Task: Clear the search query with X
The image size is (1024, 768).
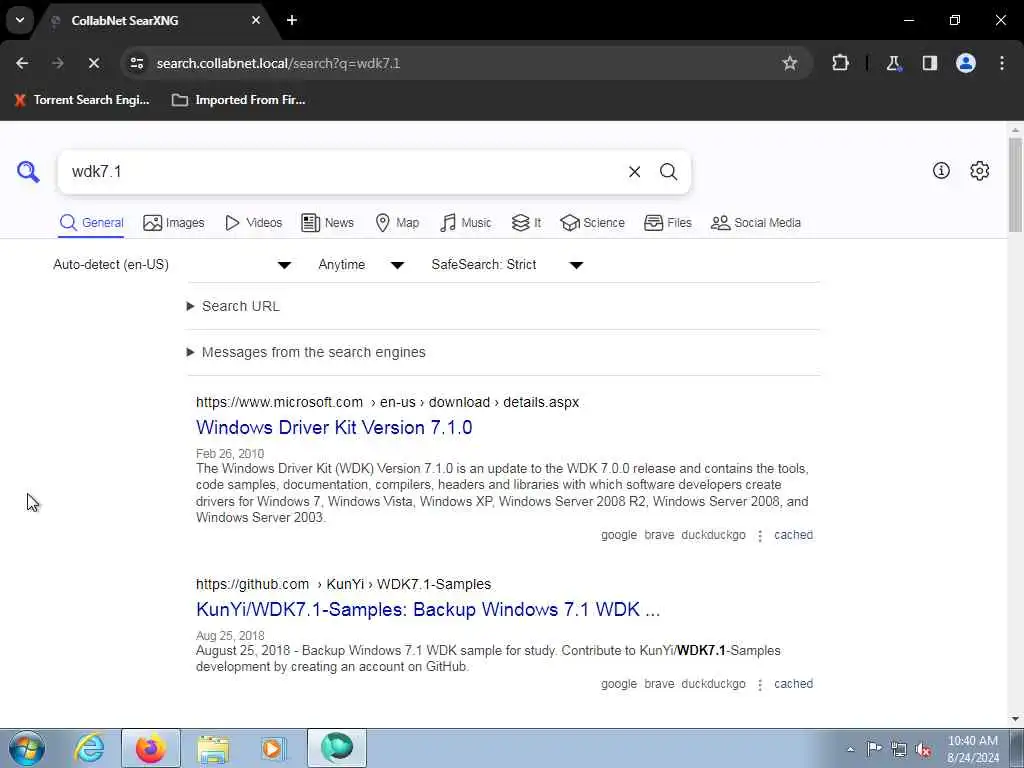Action: 634,172
